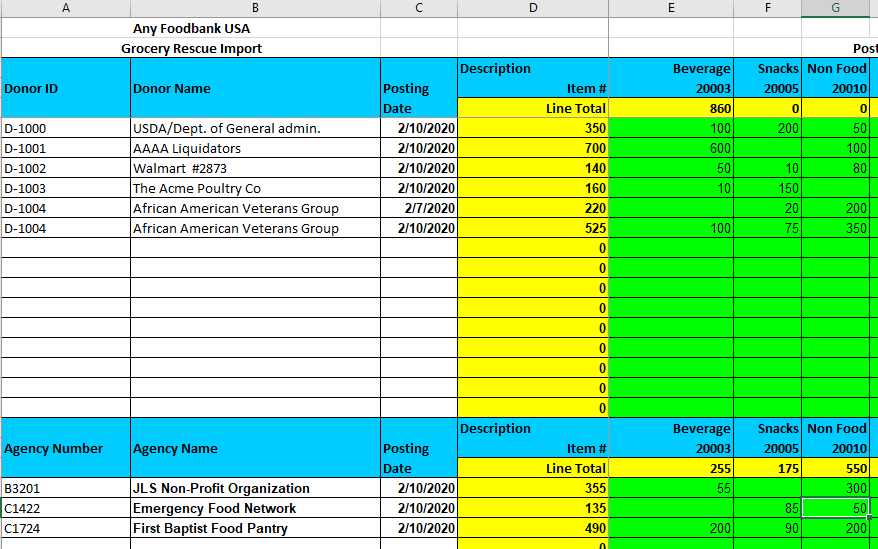Select column B header
The width and height of the screenshot is (878, 549).
255,8
